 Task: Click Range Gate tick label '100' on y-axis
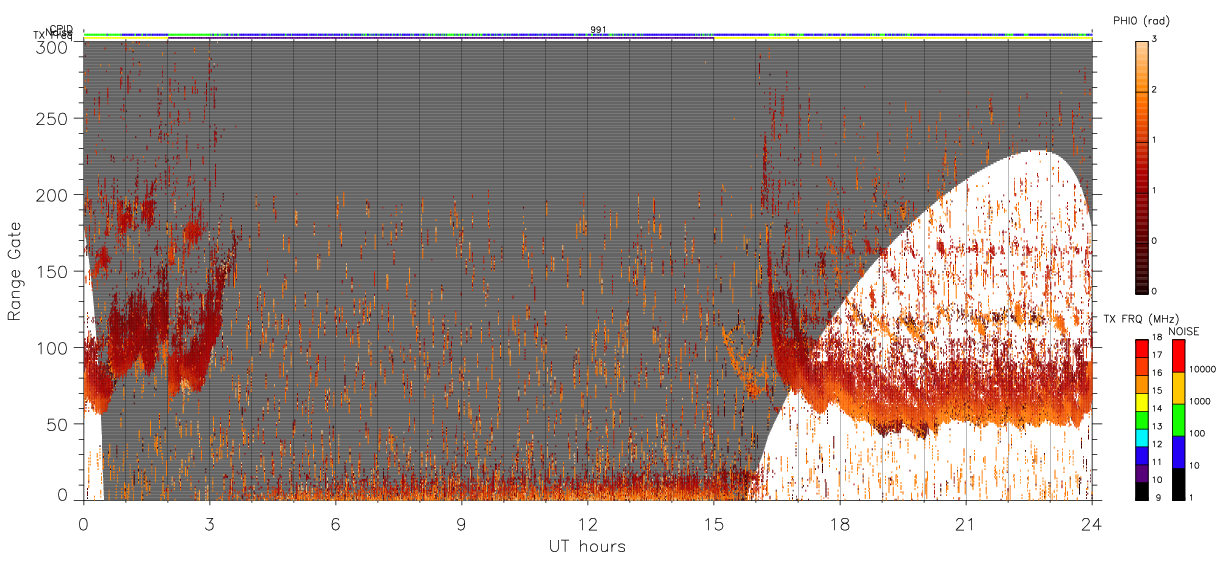click(54, 348)
